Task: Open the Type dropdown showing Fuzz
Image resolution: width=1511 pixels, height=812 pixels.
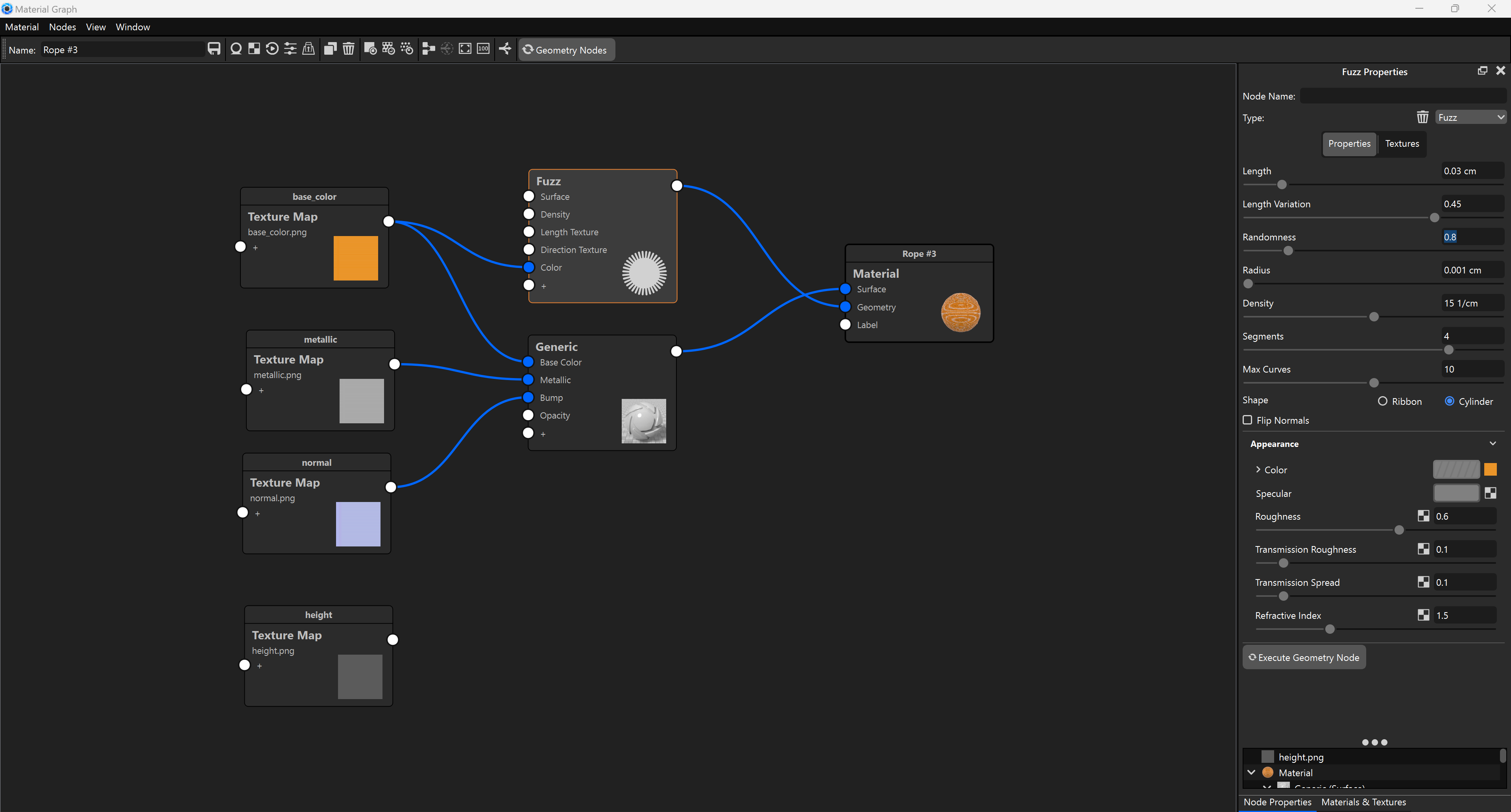Action: pos(1470,117)
